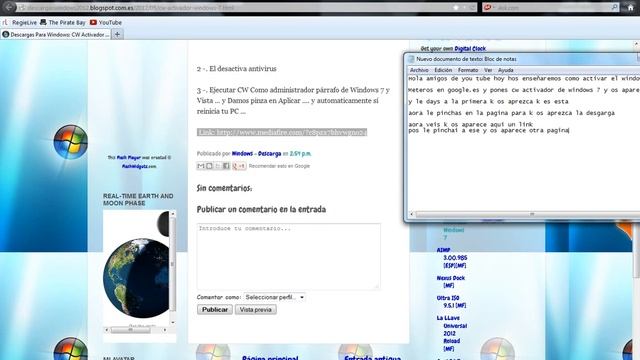
Task: Click the Vista previa button
Action: click(x=256, y=309)
